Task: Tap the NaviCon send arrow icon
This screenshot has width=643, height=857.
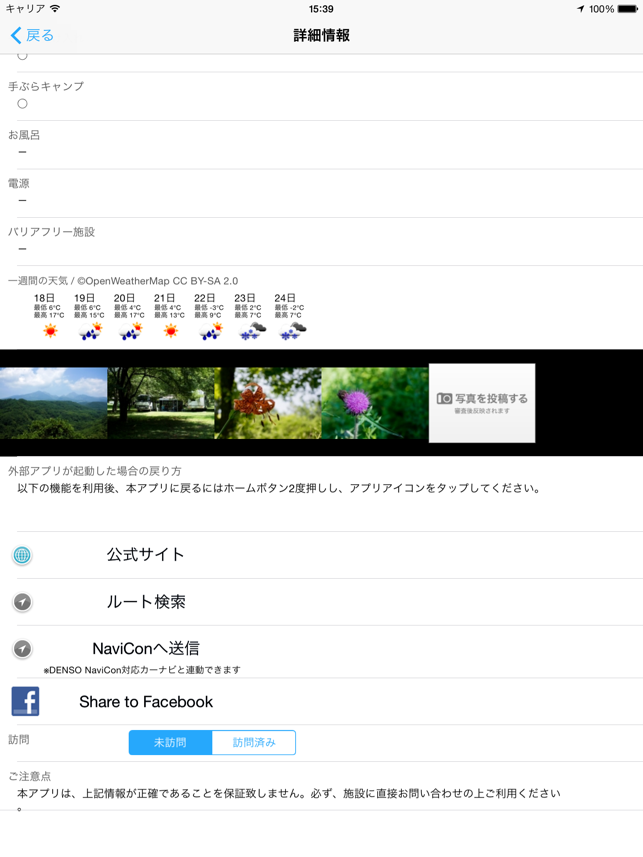Action: pos(22,649)
